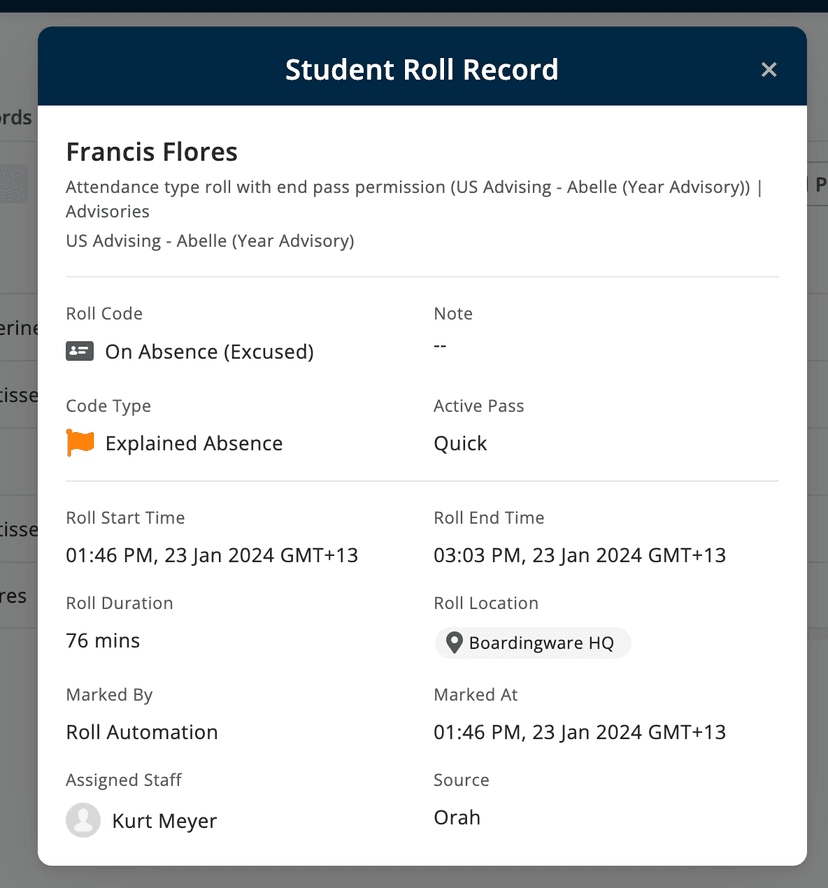Click the orange Explained Absence flag icon
This screenshot has width=828, height=888.
(78, 442)
